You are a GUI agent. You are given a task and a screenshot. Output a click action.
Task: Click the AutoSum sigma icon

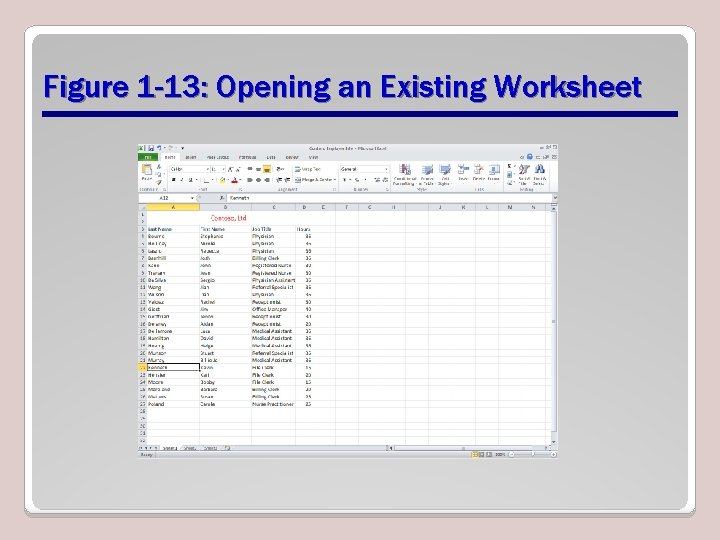tap(509, 166)
